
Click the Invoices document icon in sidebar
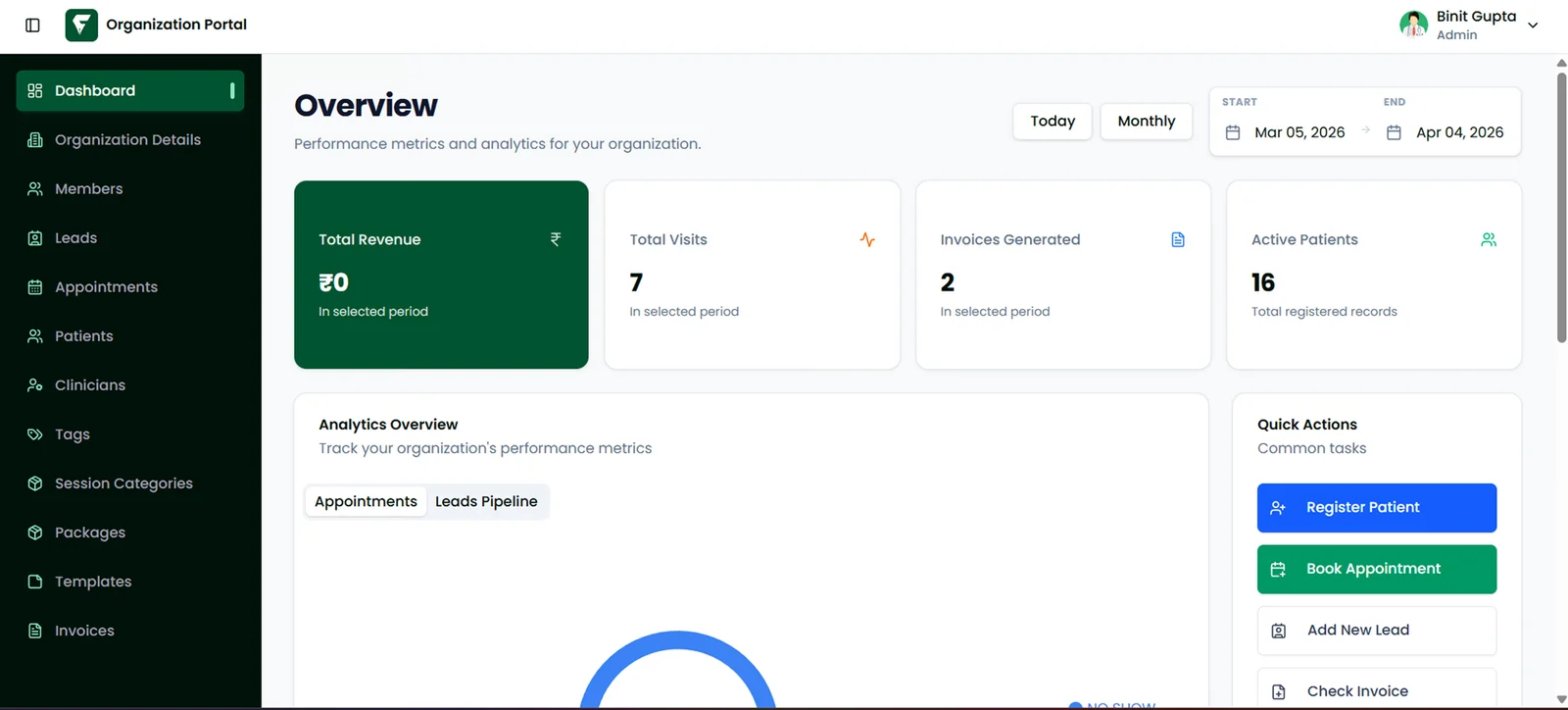click(x=35, y=630)
